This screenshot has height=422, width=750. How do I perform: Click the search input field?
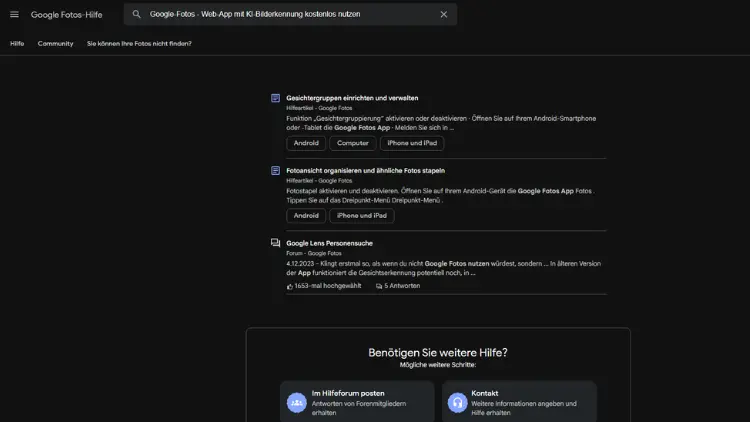coord(290,14)
